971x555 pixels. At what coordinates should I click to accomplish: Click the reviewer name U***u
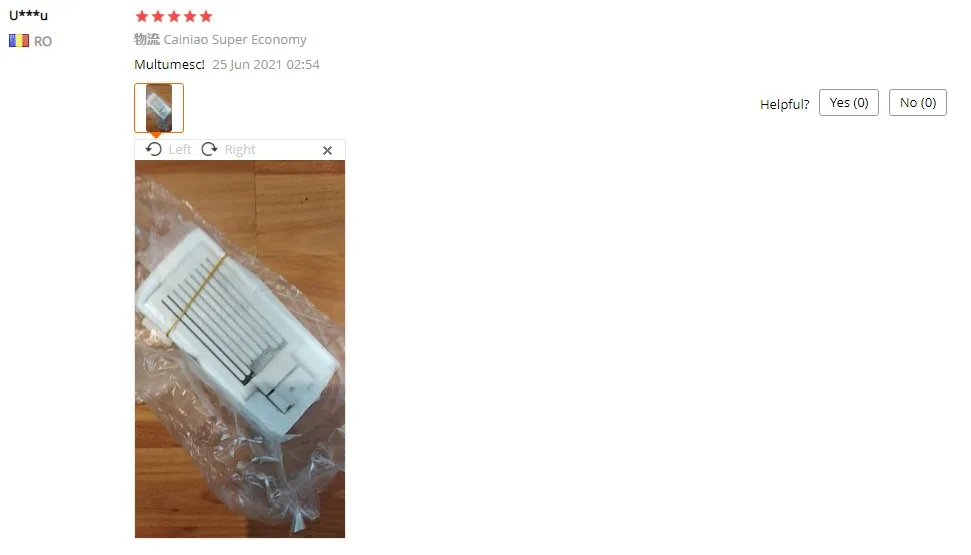28,15
